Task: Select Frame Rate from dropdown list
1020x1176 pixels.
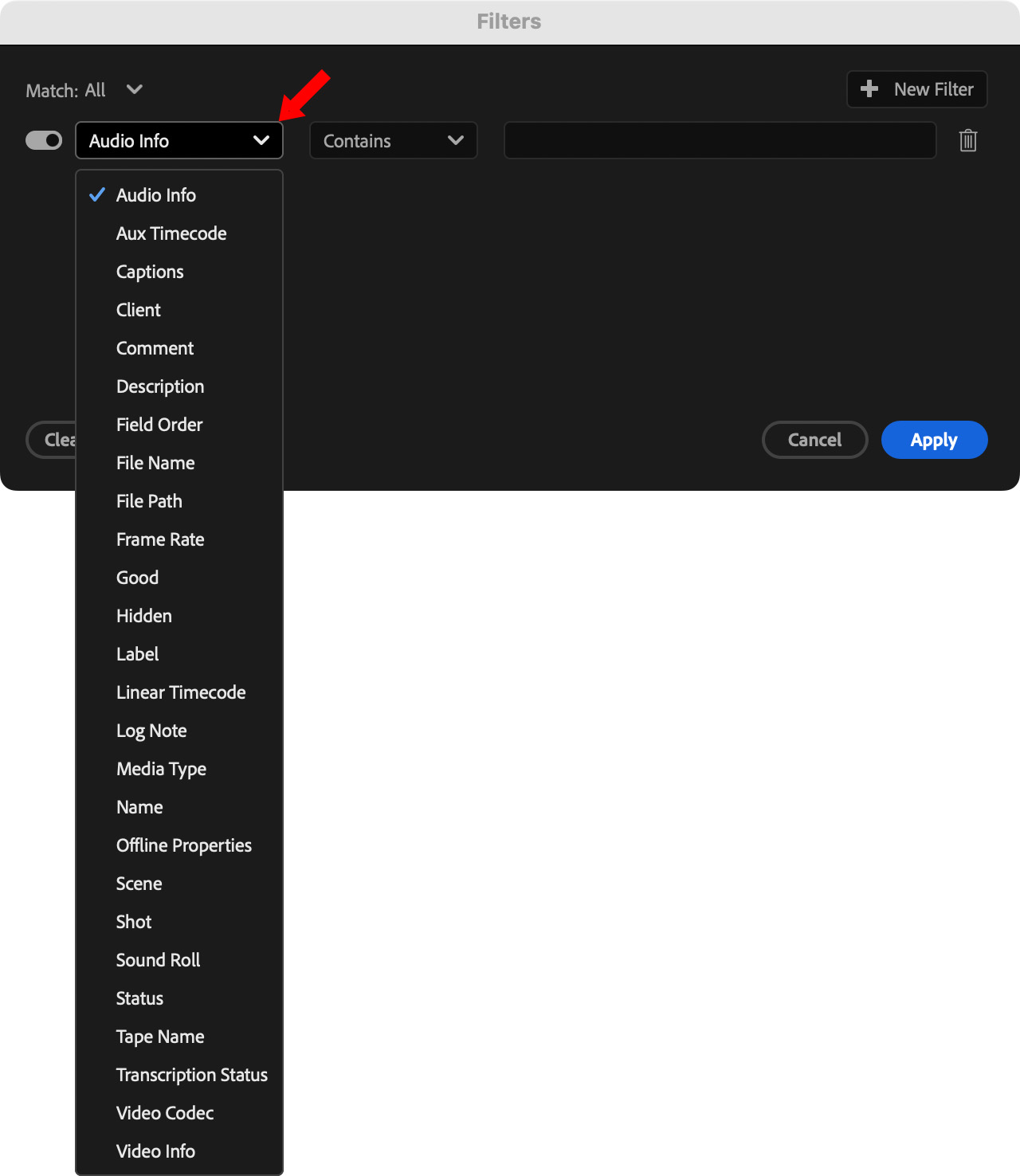Action: click(x=160, y=539)
